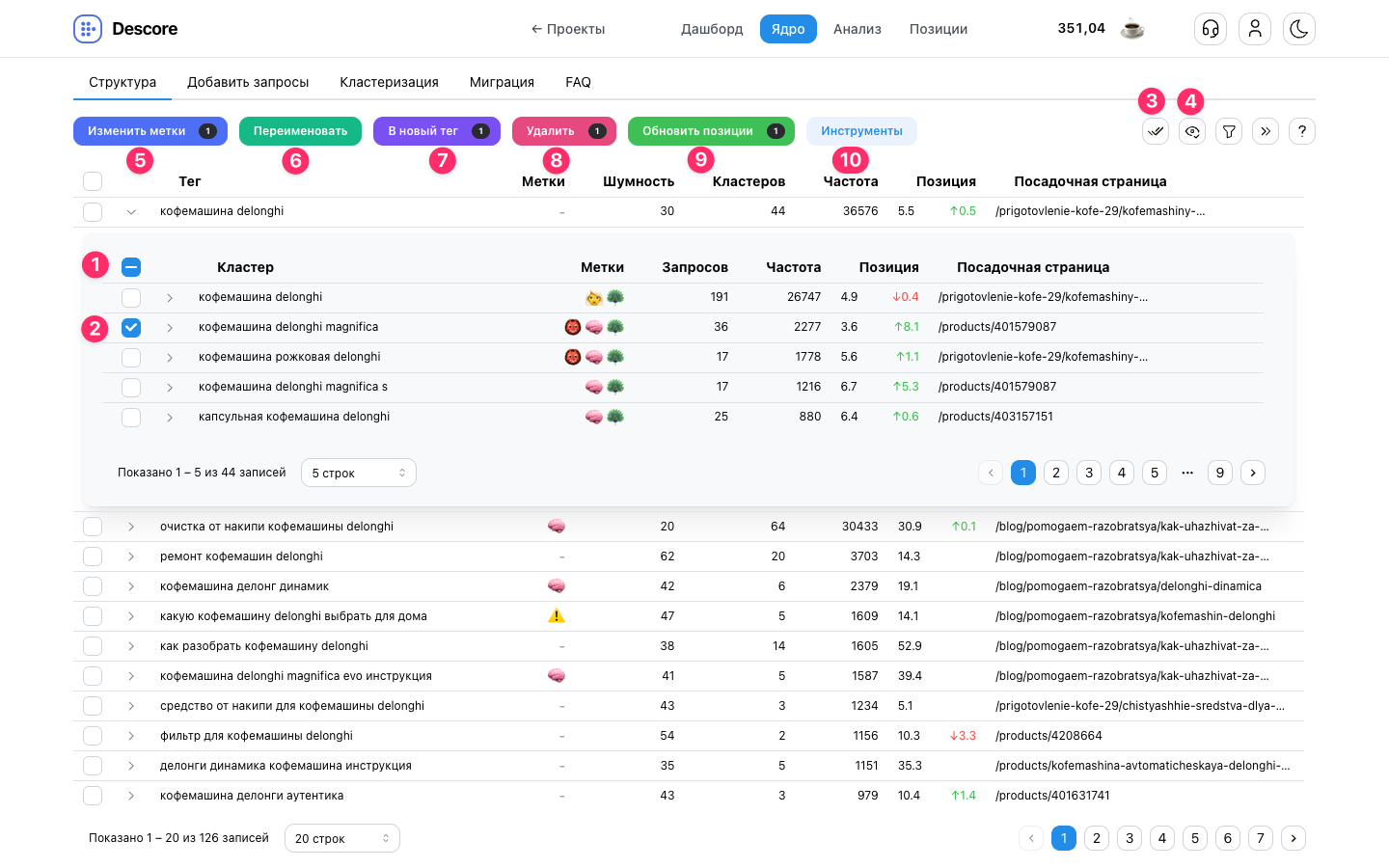Screen dimensions: 1389x868
Task: Select the кофемашина делонги аутентика checkbox
Action: coord(93,796)
